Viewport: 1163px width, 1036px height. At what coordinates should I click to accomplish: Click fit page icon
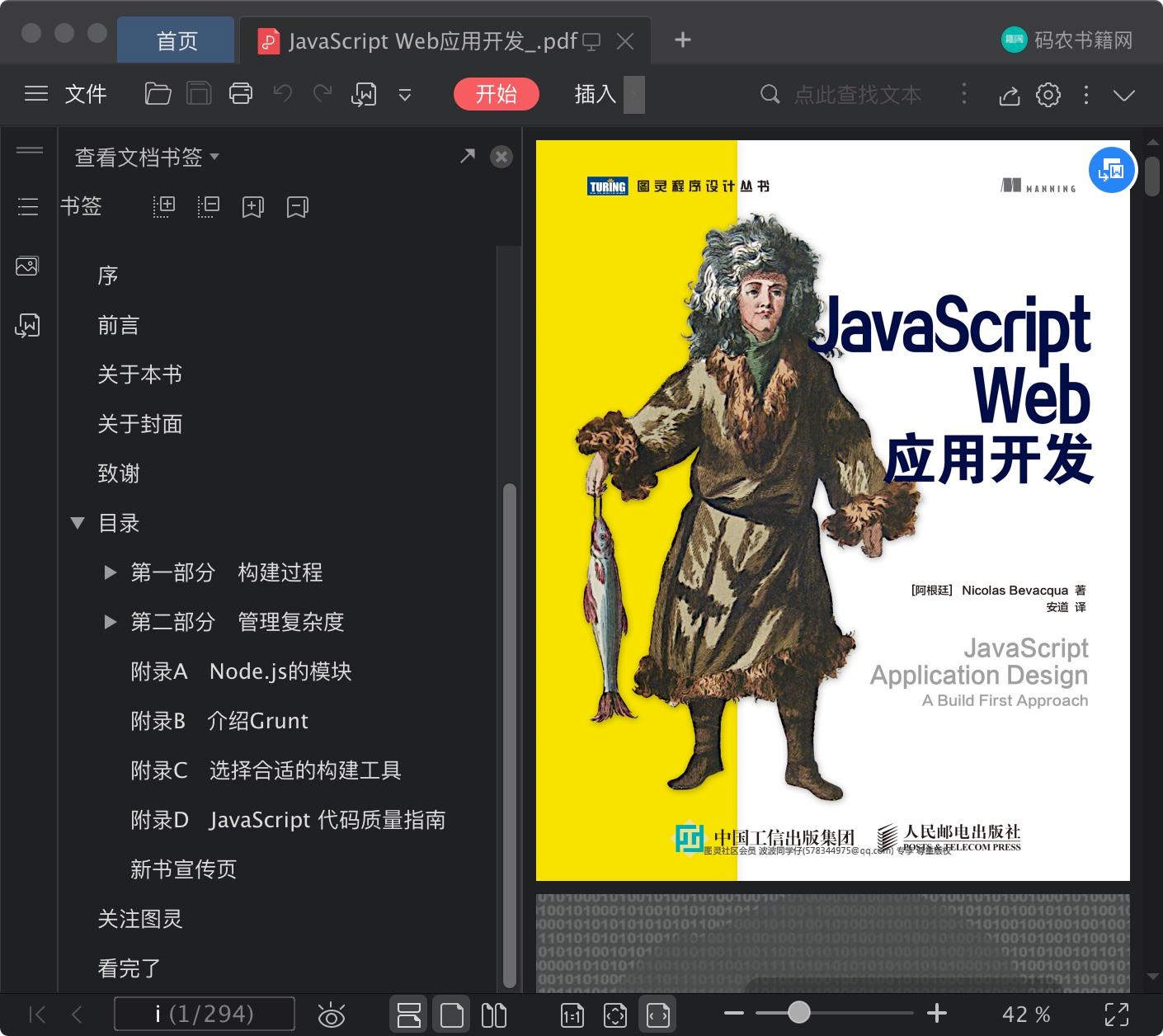coord(615,1015)
